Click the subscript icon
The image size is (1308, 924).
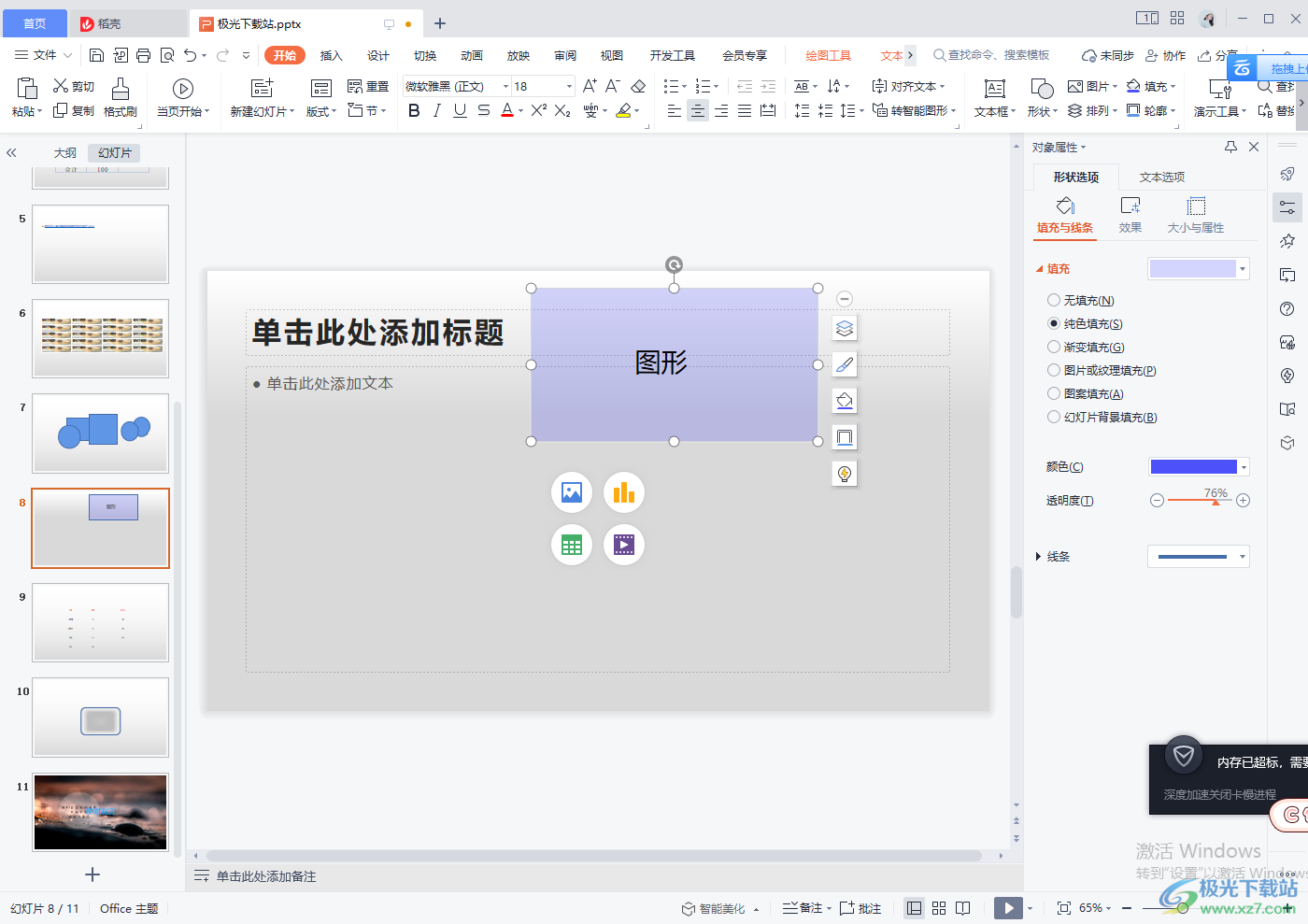point(562,110)
